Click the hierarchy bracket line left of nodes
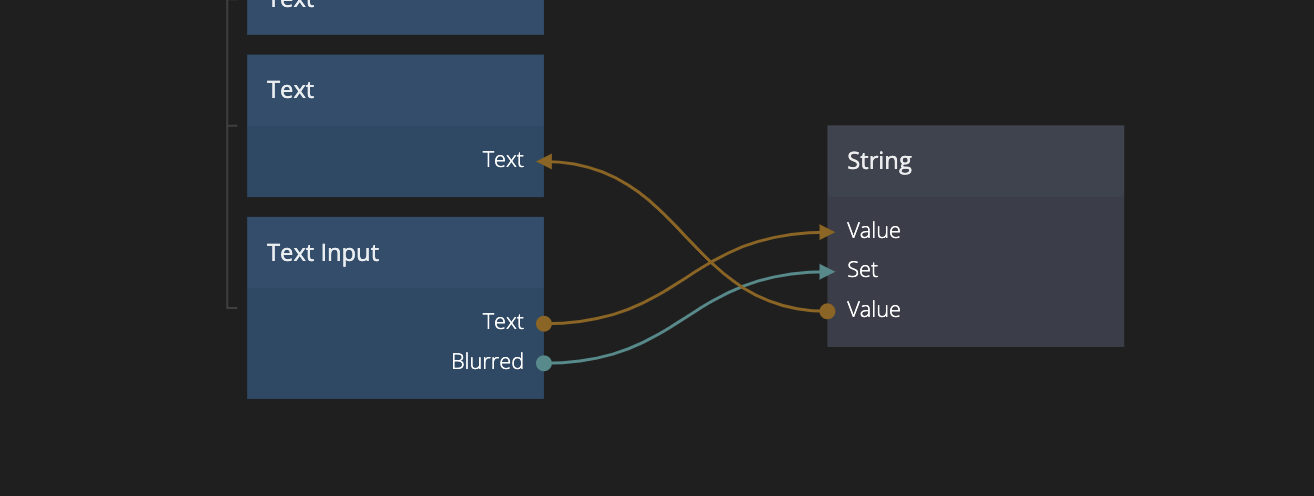The height and width of the screenshot is (496, 1314). (229, 200)
